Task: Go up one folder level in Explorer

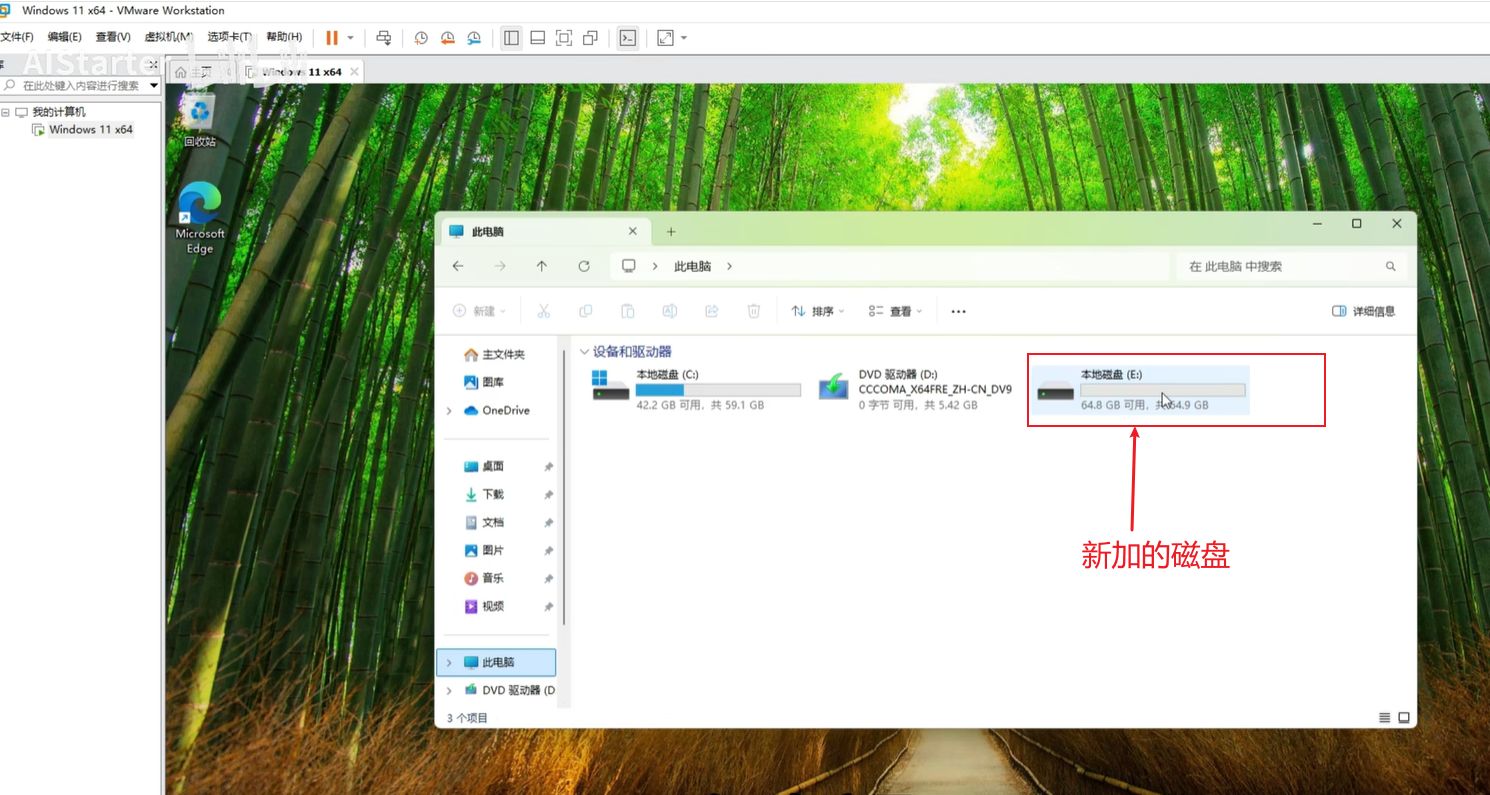Action: (541, 266)
